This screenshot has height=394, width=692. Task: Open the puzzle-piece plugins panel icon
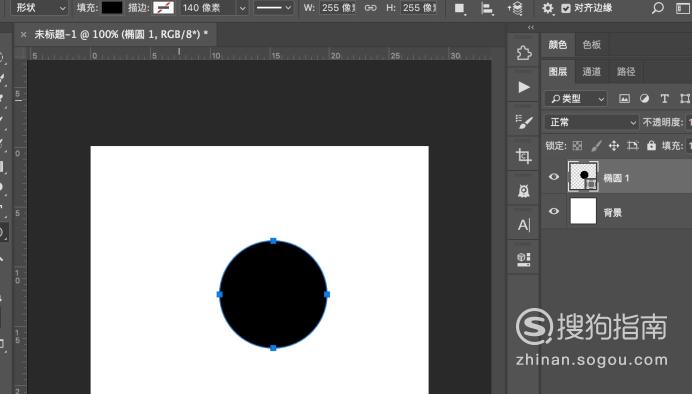[x=524, y=53]
